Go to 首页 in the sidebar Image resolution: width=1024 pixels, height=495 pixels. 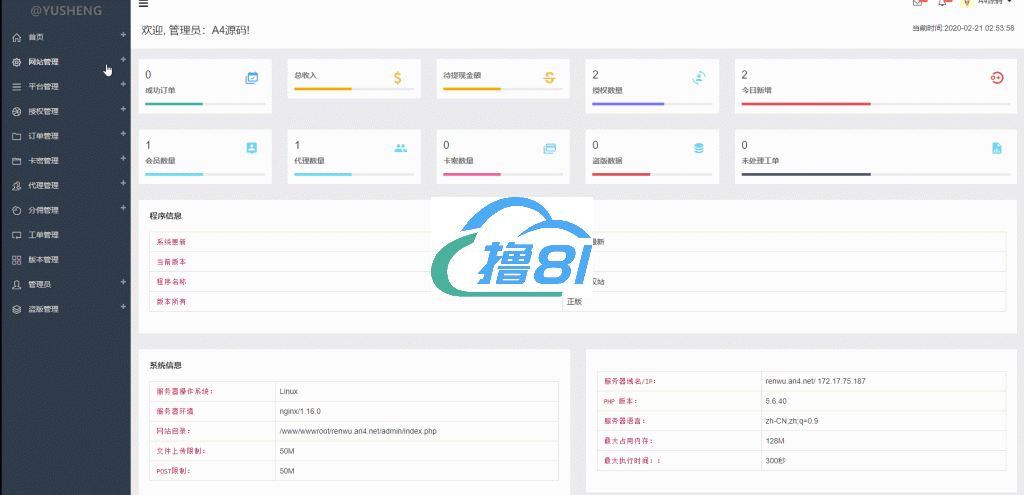pyautogui.click(x=36, y=37)
